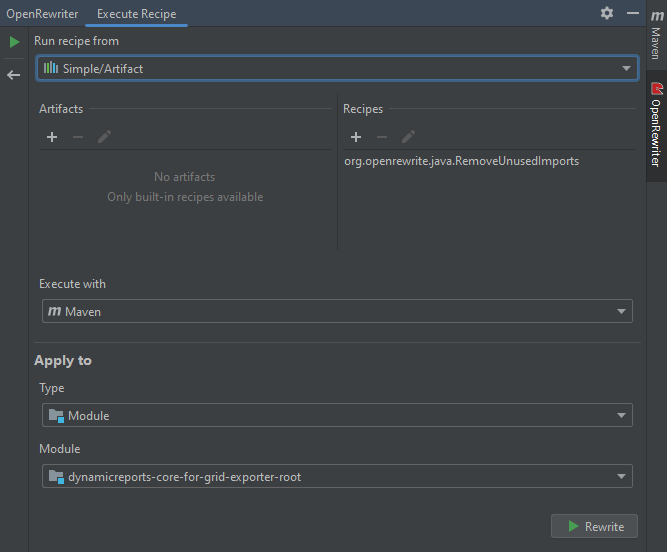Viewport: 667px width, 552px height.
Task: Open the dynamicreports-core-for-grid-exporter-root module dropdown
Action: [x=337, y=476]
